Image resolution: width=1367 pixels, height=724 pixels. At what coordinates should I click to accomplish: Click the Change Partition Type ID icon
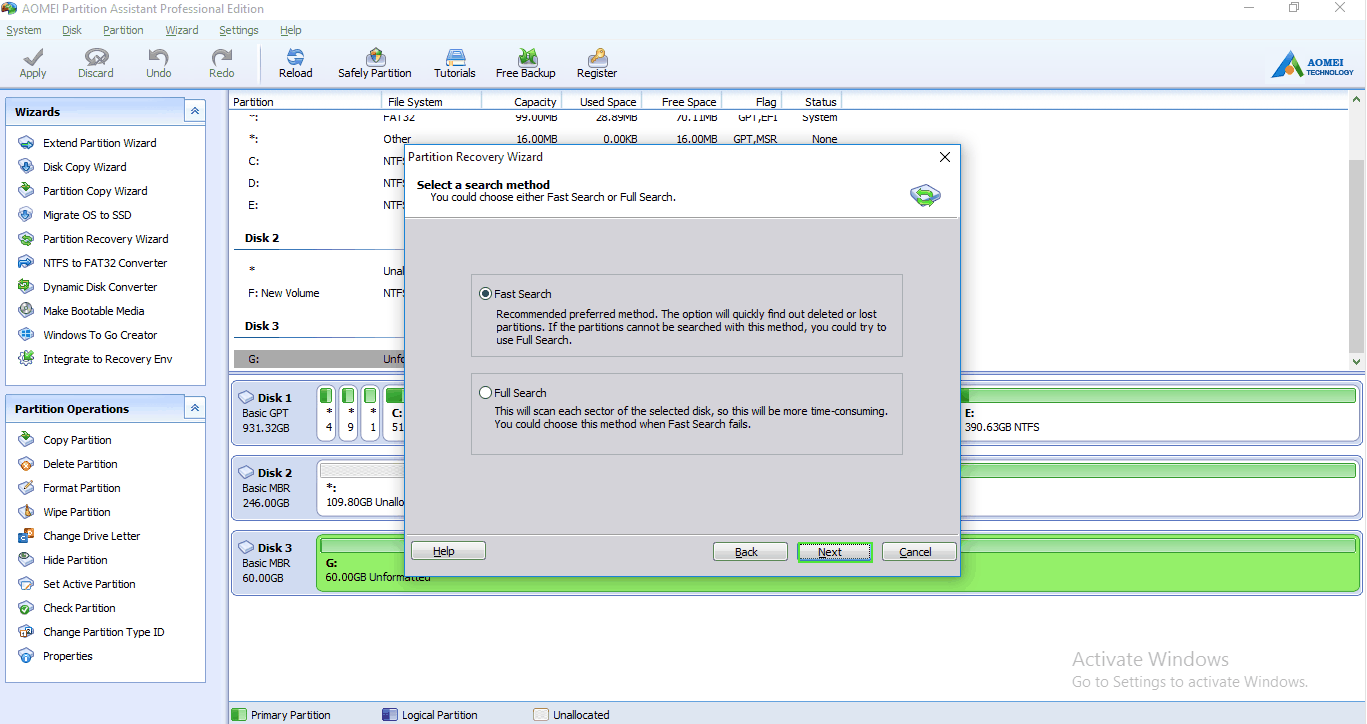click(x=26, y=632)
